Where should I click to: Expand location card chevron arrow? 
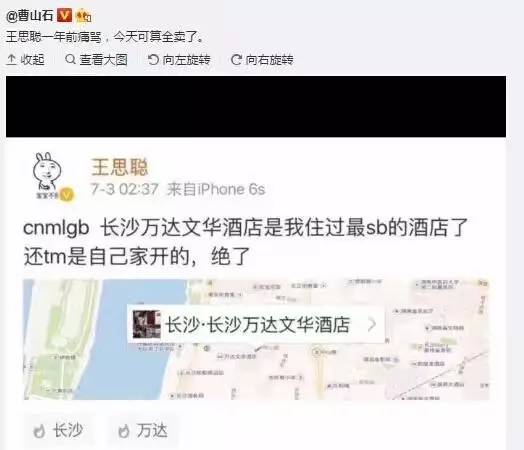(x=372, y=324)
